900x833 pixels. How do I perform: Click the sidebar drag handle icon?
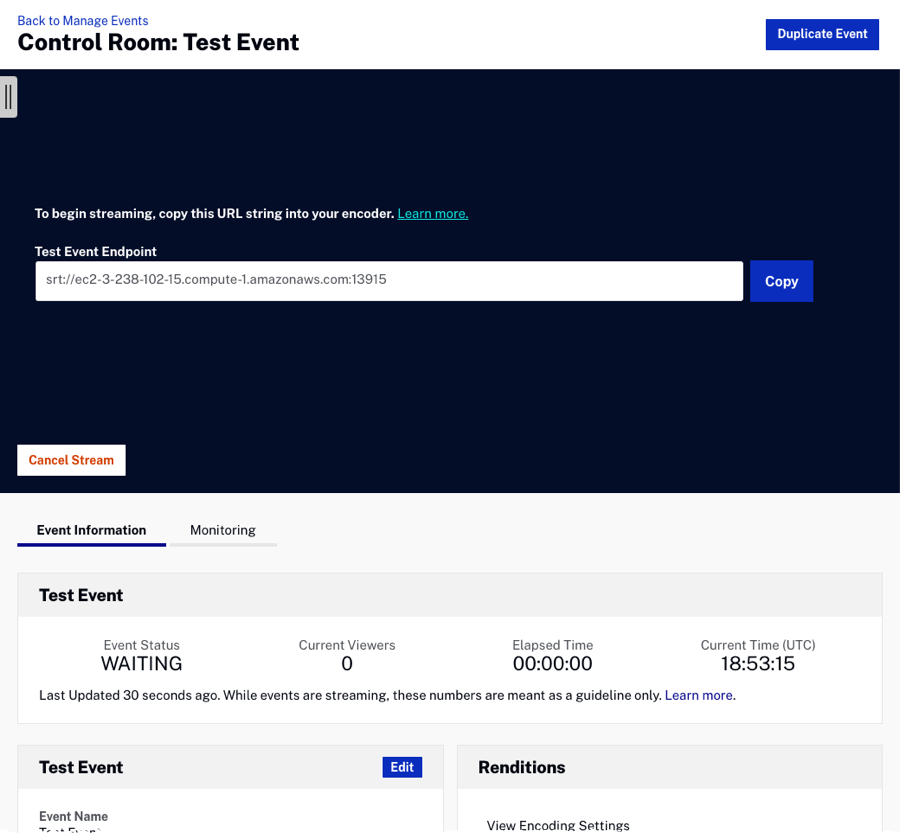(x=8, y=97)
